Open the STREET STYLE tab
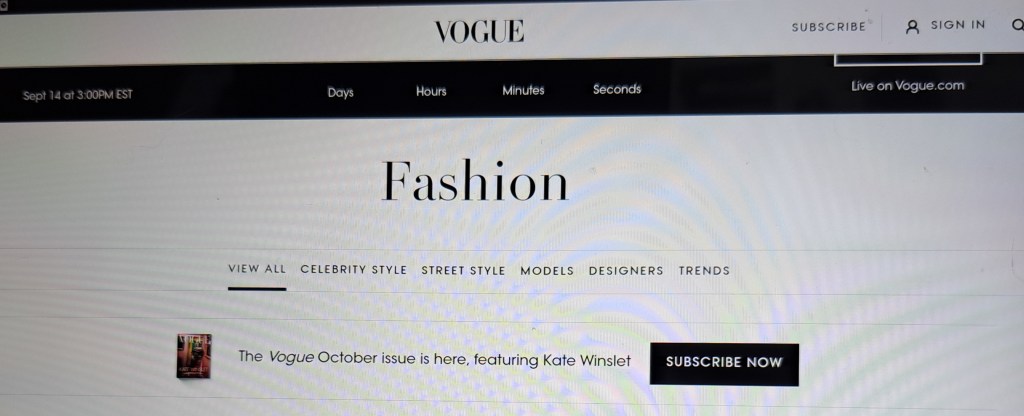 coord(463,270)
